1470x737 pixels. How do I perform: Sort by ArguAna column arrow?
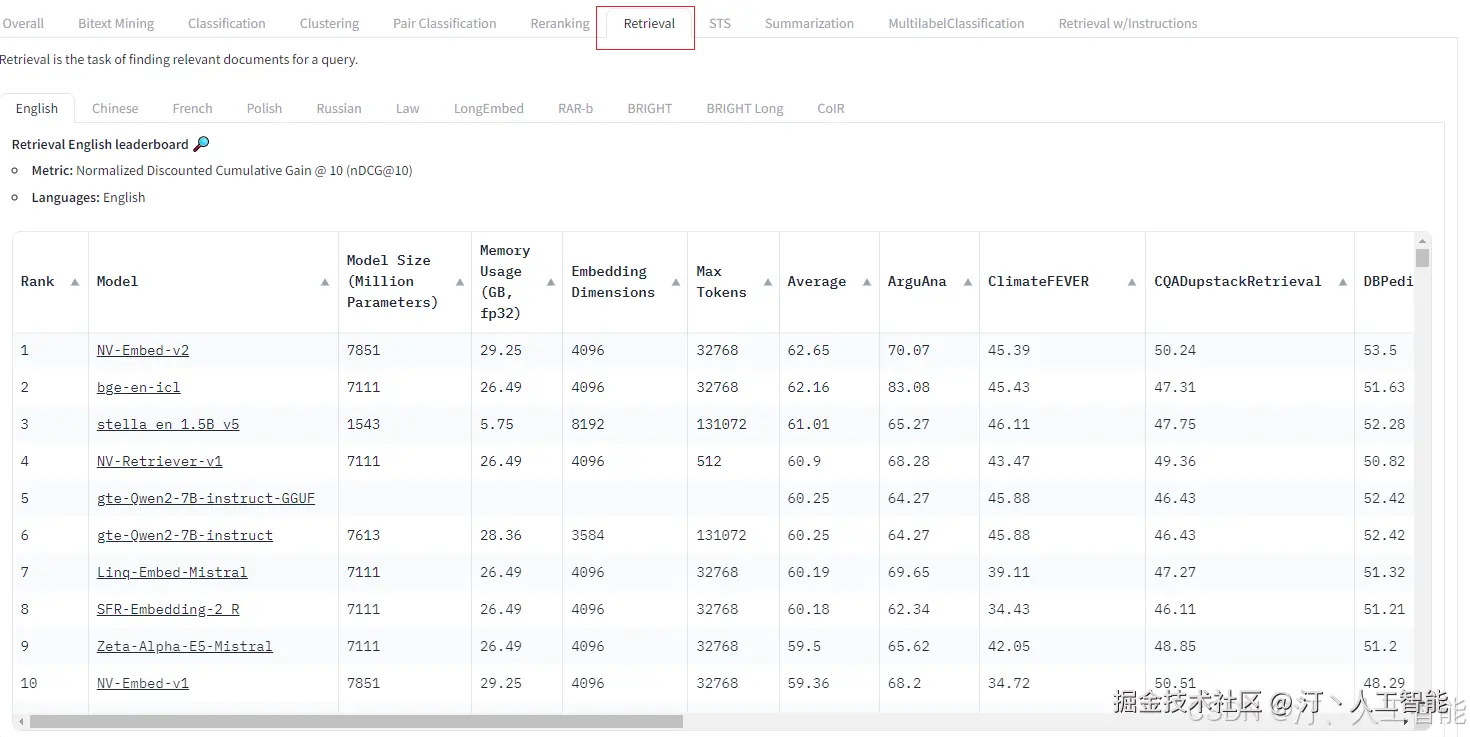pos(968,282)
